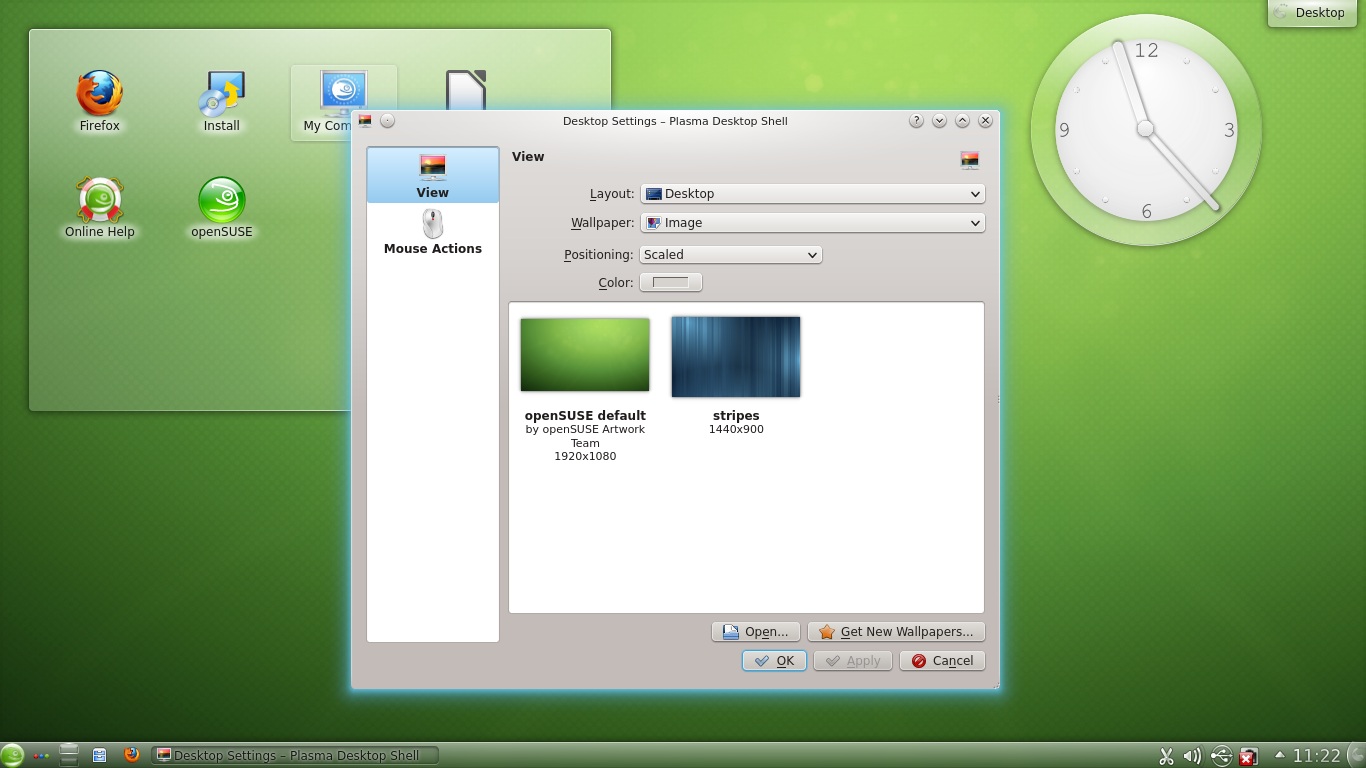This screenshot has width=1366, height=768.
Task: Open the Online Help desktop icon
Action: (x=100, y=207)
